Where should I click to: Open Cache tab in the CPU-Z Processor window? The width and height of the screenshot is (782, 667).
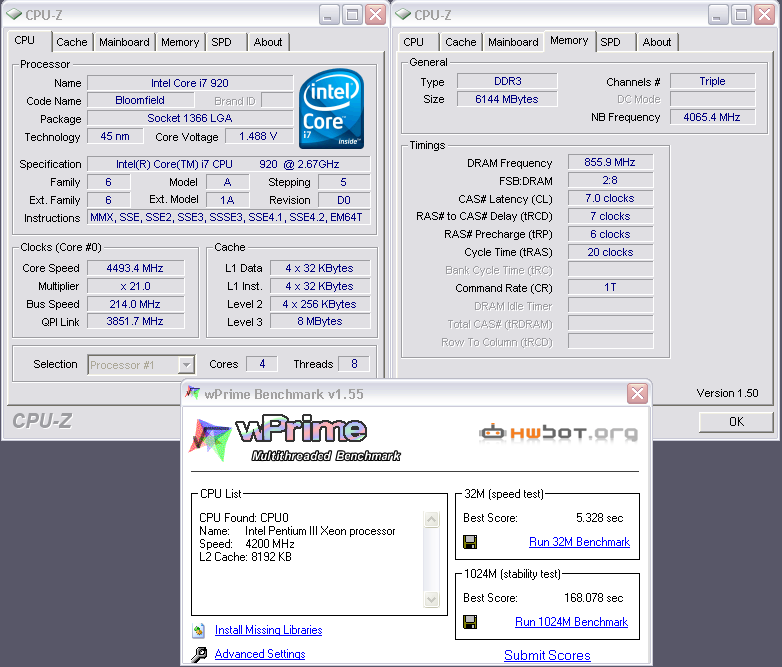(x=72, y=42)
